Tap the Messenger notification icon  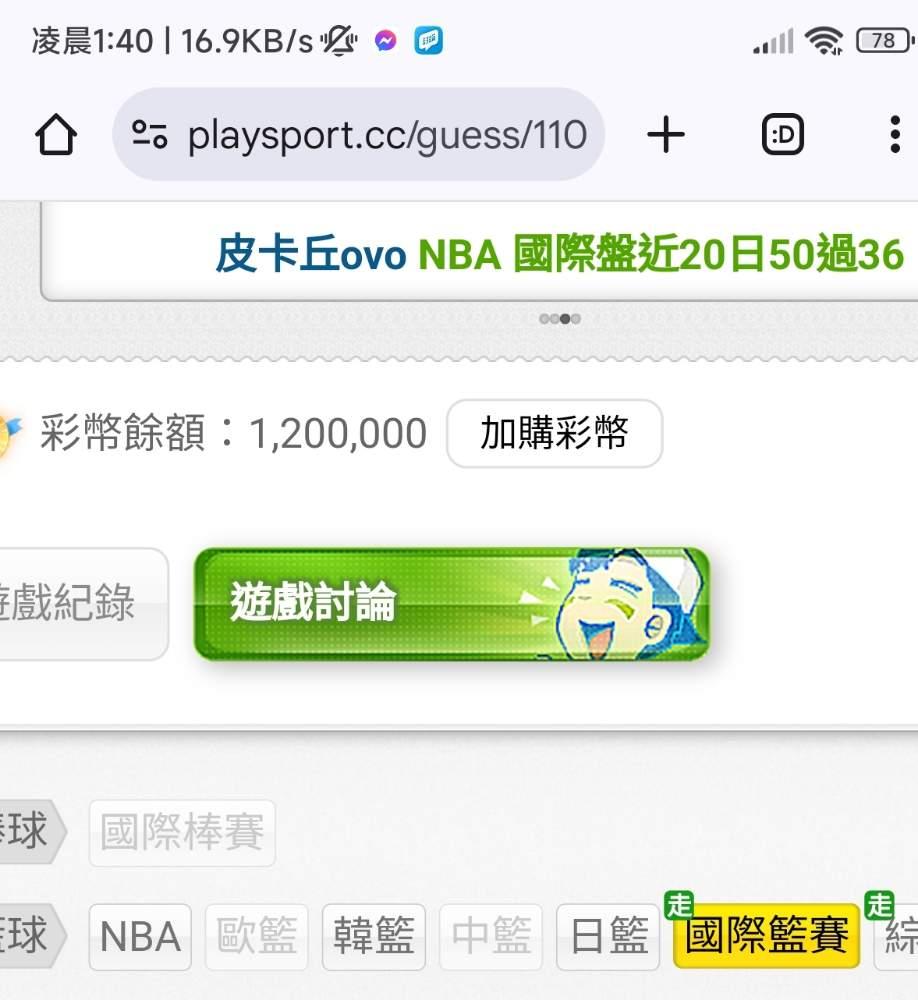click(385, 41)
